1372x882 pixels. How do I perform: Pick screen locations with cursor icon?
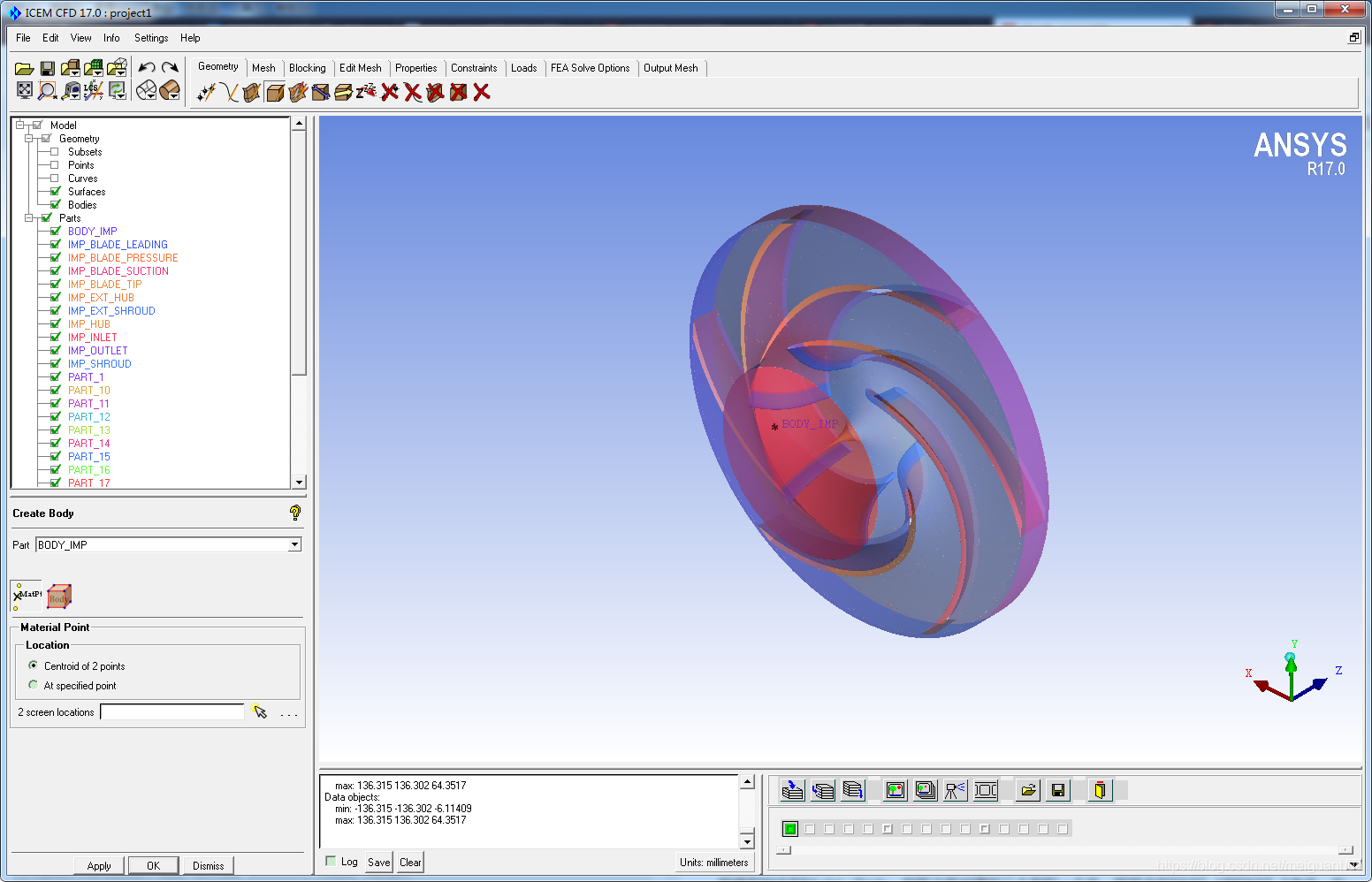(x=259, y=711)
